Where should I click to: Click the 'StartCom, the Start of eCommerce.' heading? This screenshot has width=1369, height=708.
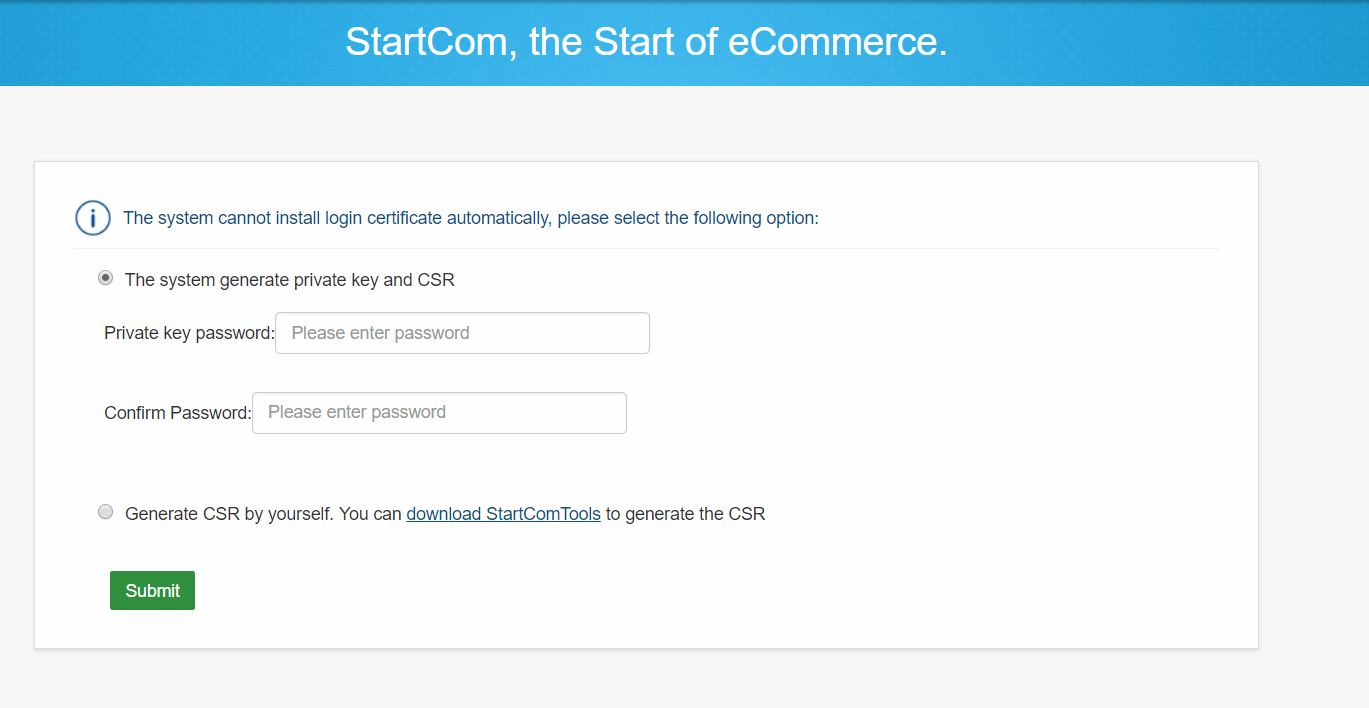[646, 42]
